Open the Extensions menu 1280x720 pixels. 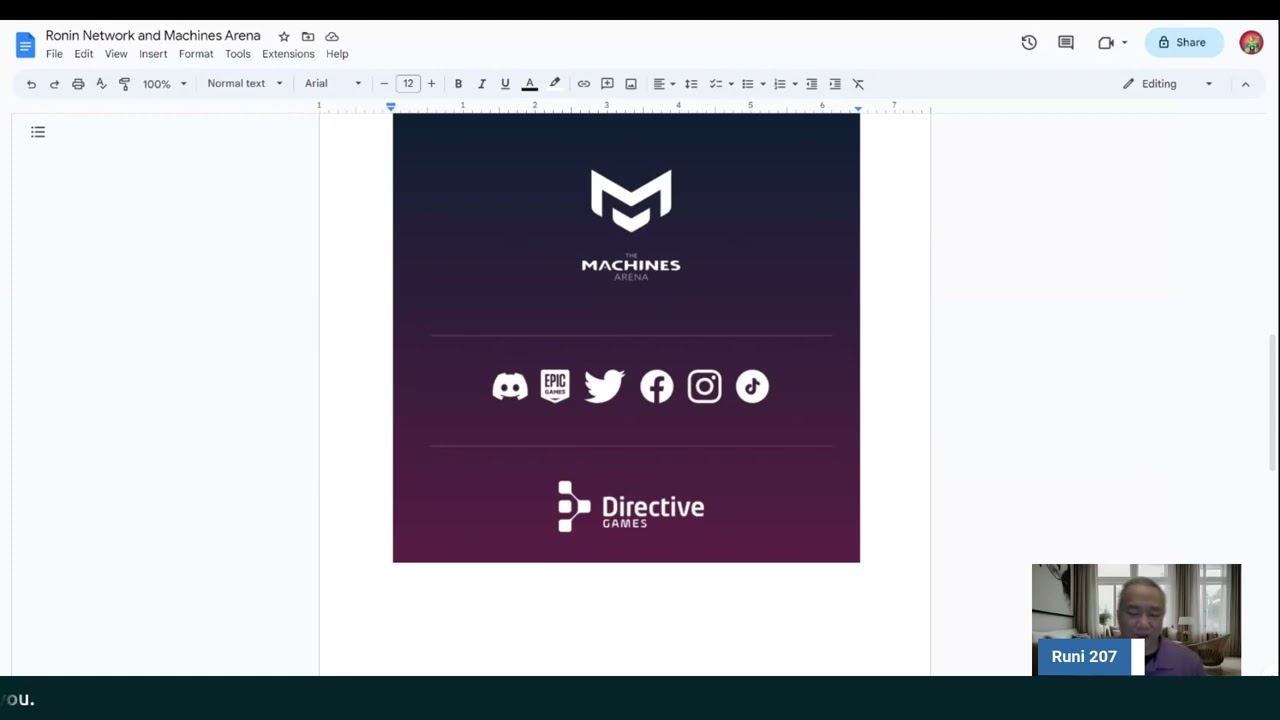tap(288, 54)
